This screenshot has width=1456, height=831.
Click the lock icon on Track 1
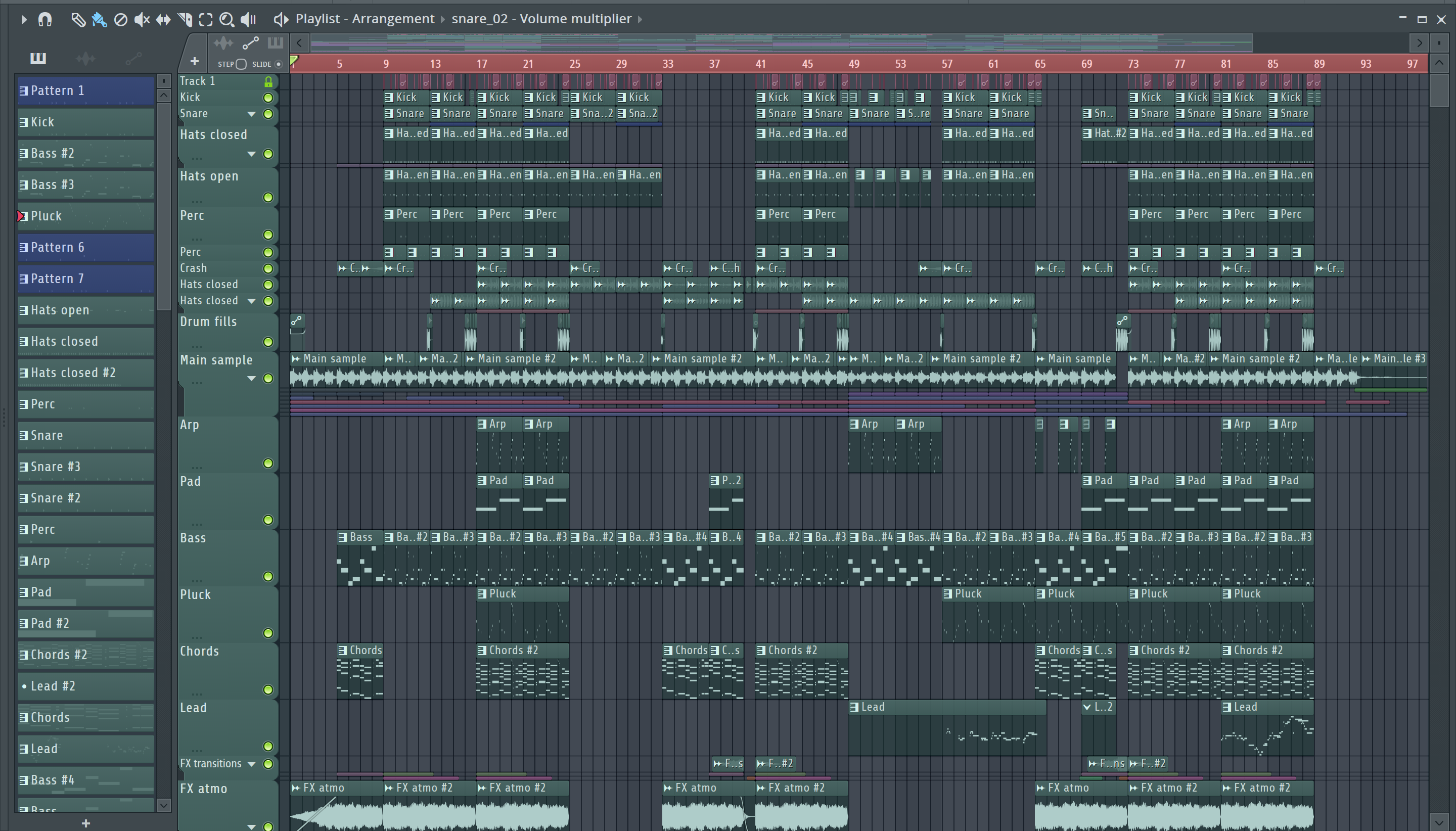268,81
